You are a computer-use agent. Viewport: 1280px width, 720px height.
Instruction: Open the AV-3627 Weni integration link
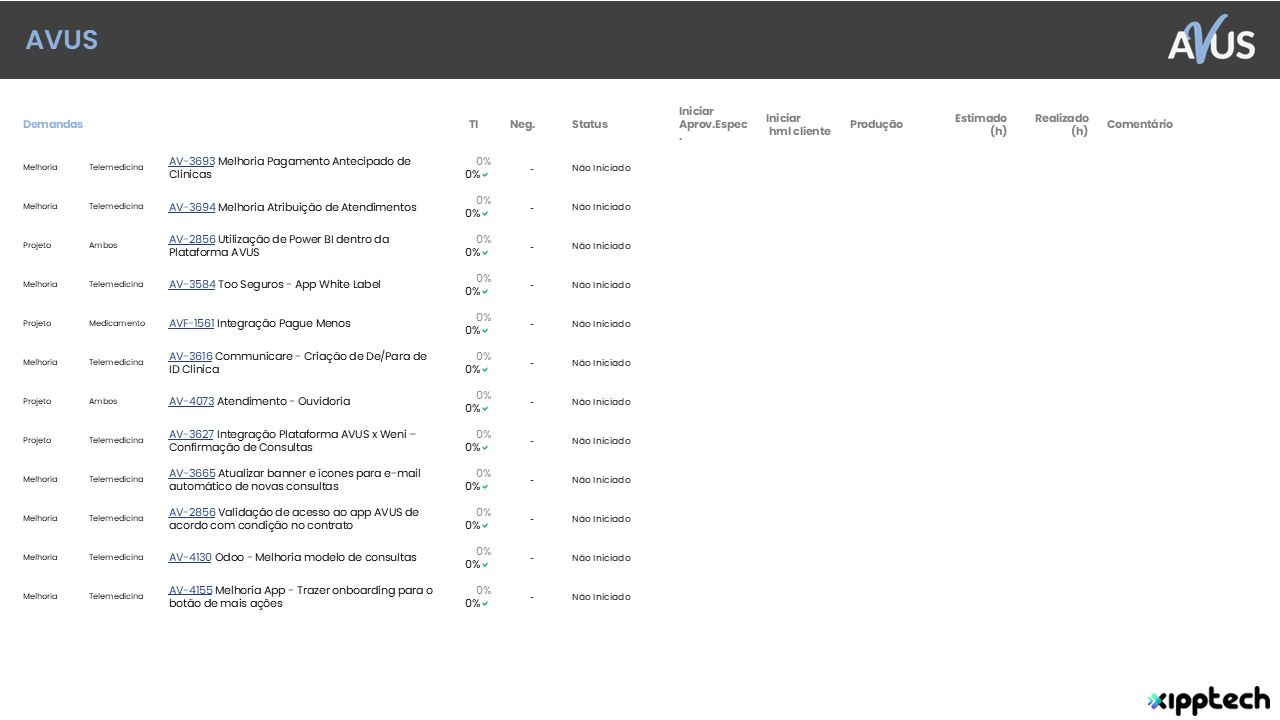pyautogui.click(x=192, y=434)
